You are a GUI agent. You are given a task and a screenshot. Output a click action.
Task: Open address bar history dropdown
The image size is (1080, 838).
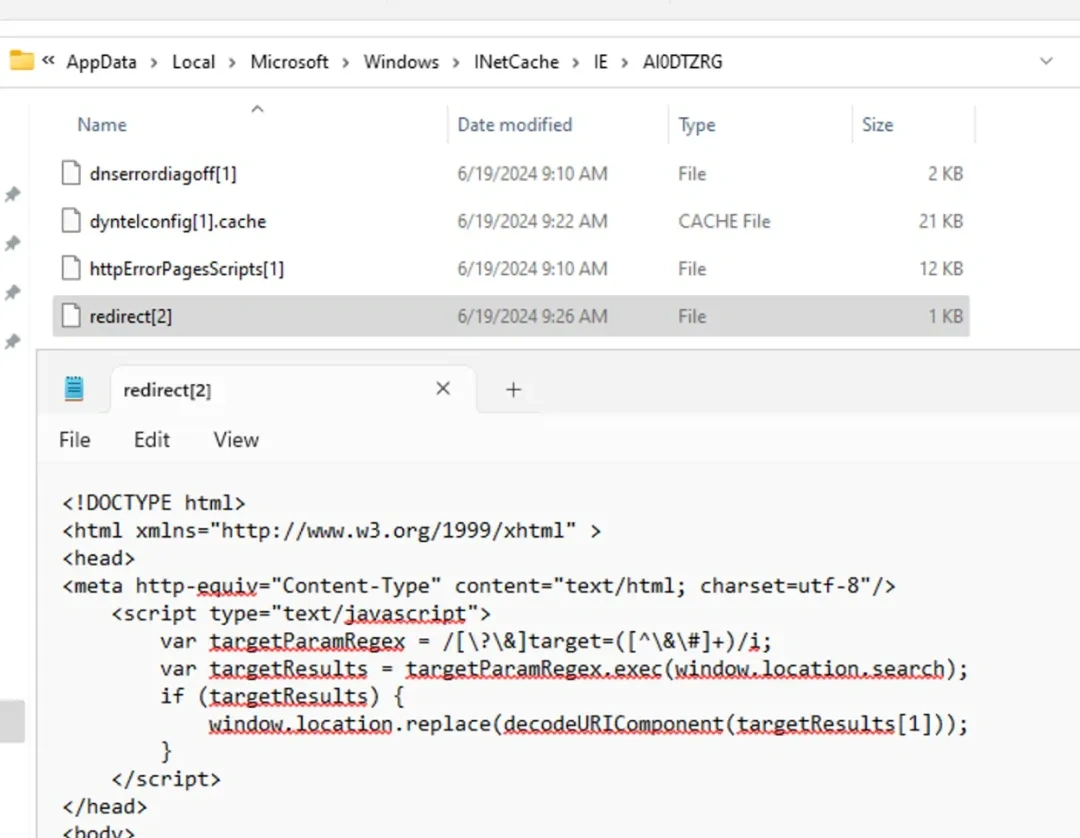pos(1046,61)
